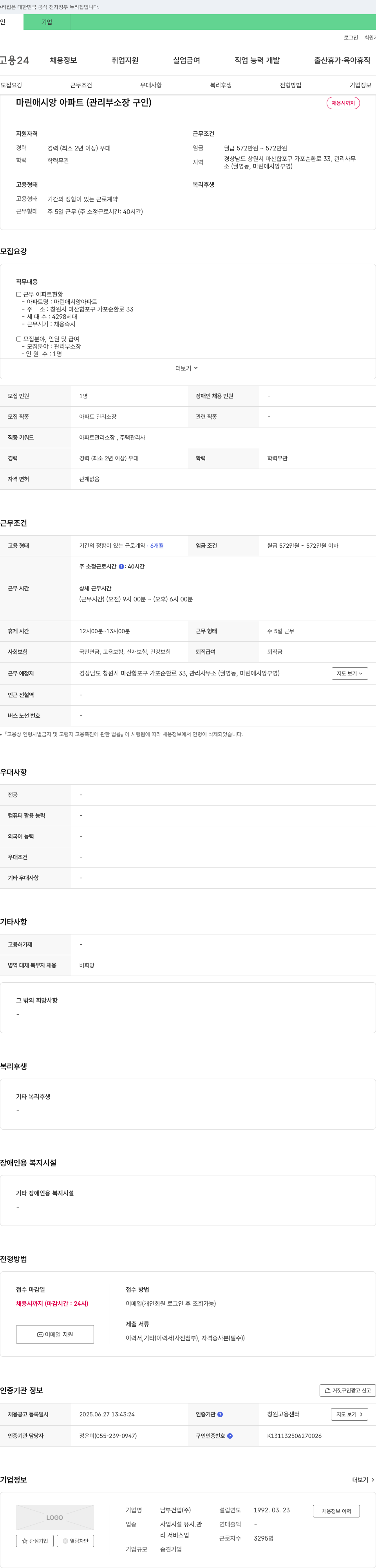376x1568 pixels.
Task: Open 채용정보 이력 button
Action: [336, 1512]
